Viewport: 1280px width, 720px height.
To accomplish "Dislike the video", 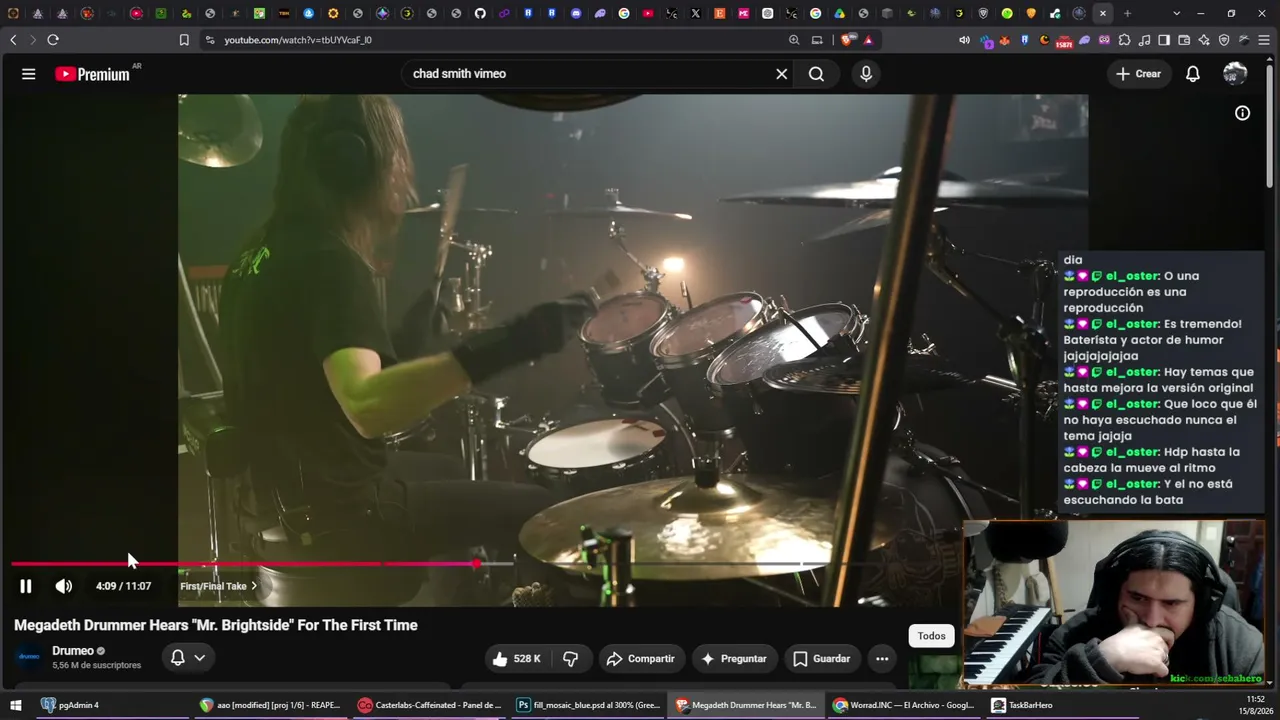I will [x=570, y=659].
